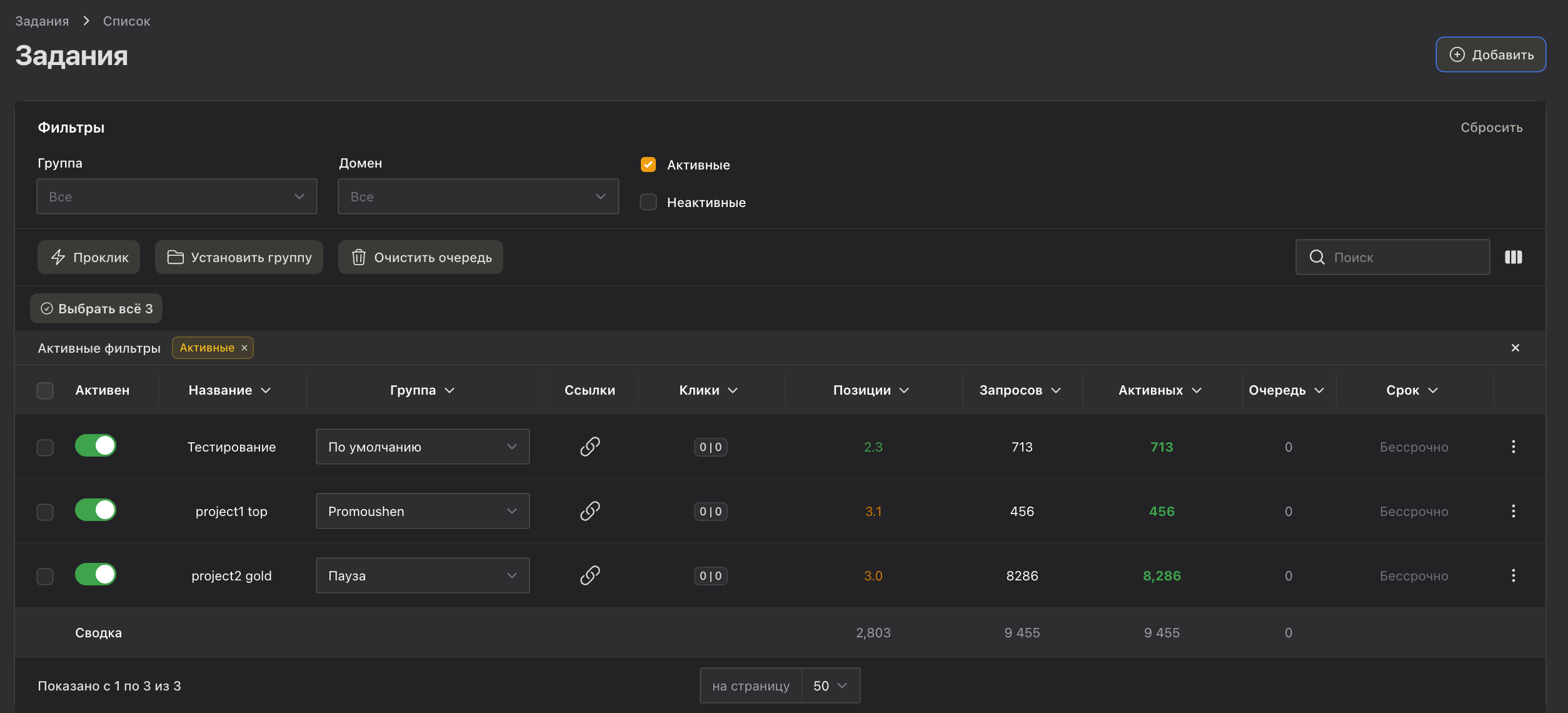Open the three-dot menu for project1 top

click(x=1514, y=511)
